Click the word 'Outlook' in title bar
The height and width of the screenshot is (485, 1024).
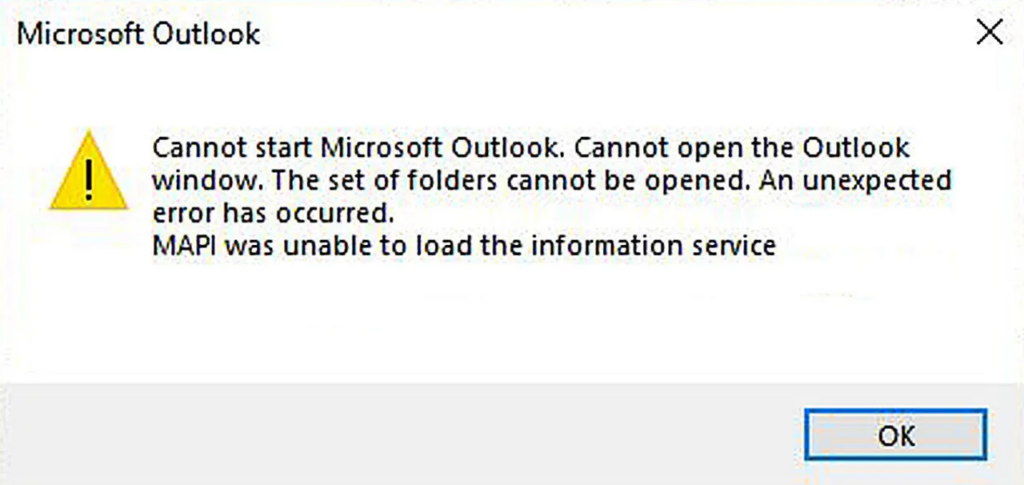[x=206, y=33]
